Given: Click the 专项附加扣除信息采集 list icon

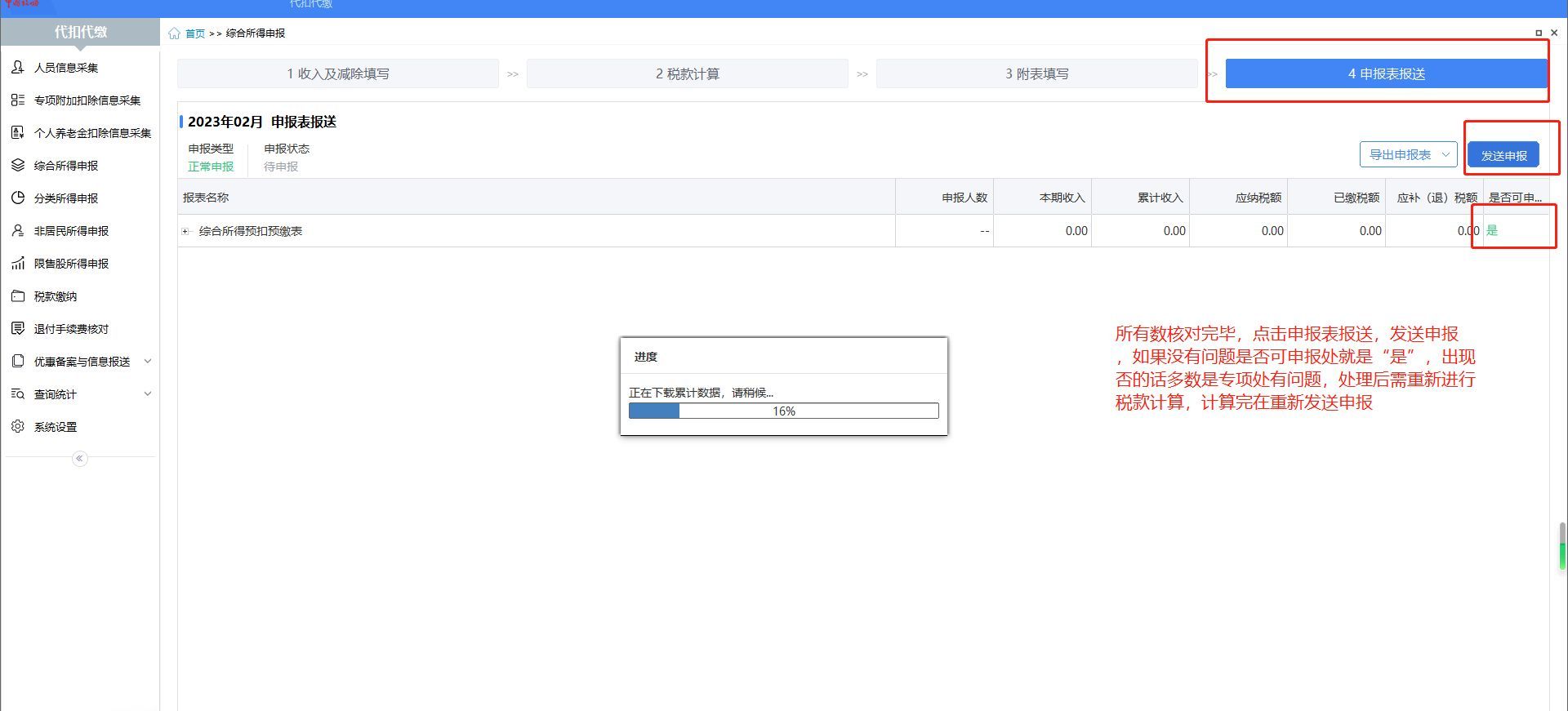Looking at the screenshot, I should click(17, 100).
